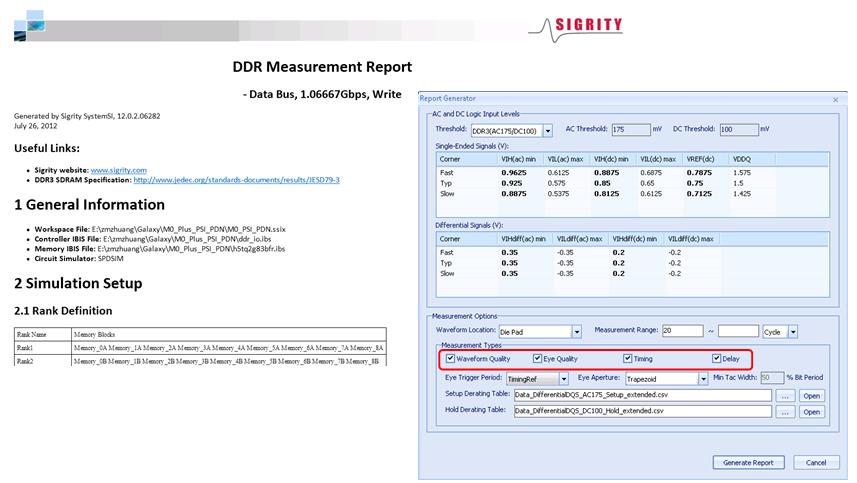
Task: Click the Generate Report button
Action: point(748,462)
